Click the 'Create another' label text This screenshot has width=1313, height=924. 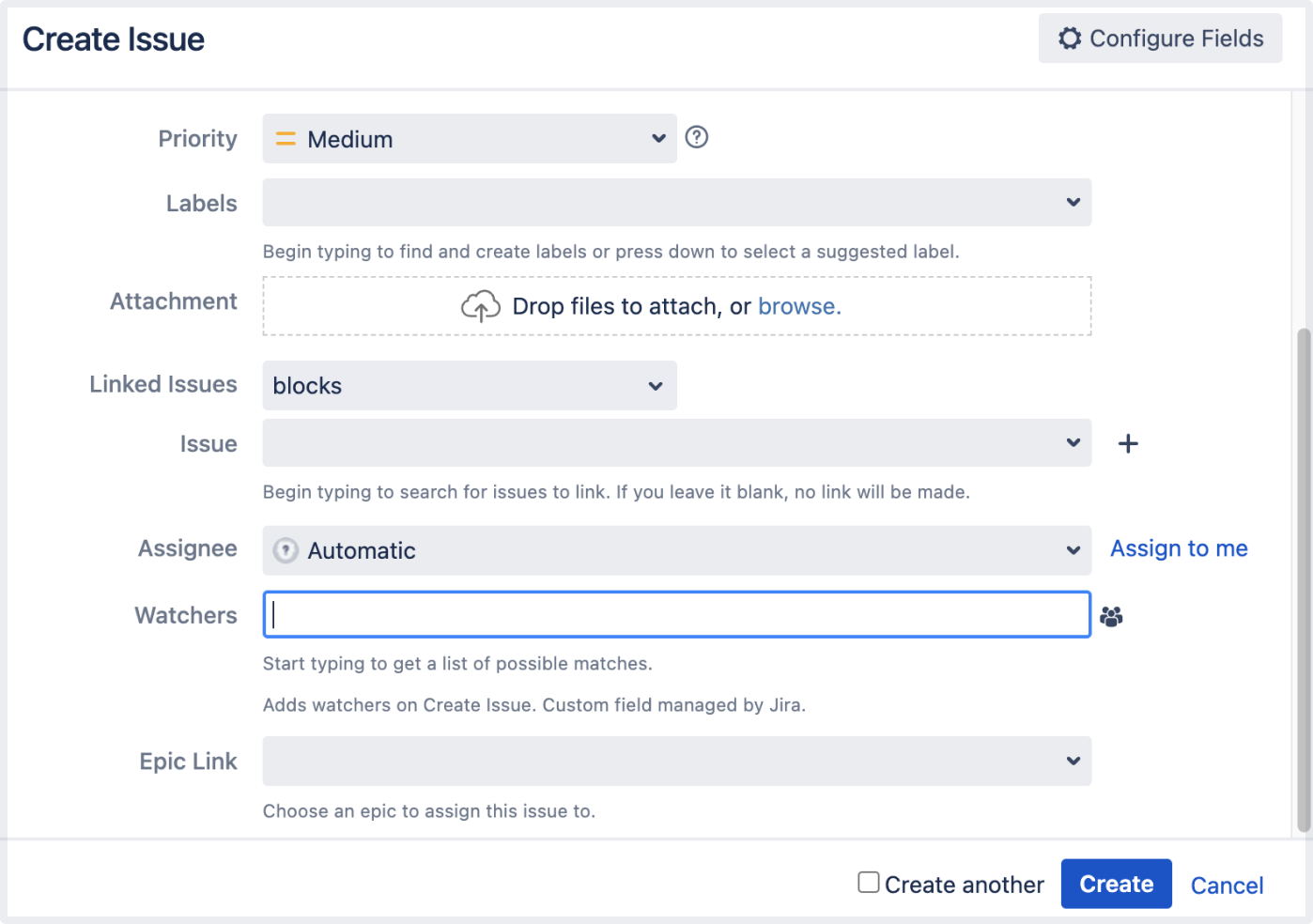[x=965, y=885]
